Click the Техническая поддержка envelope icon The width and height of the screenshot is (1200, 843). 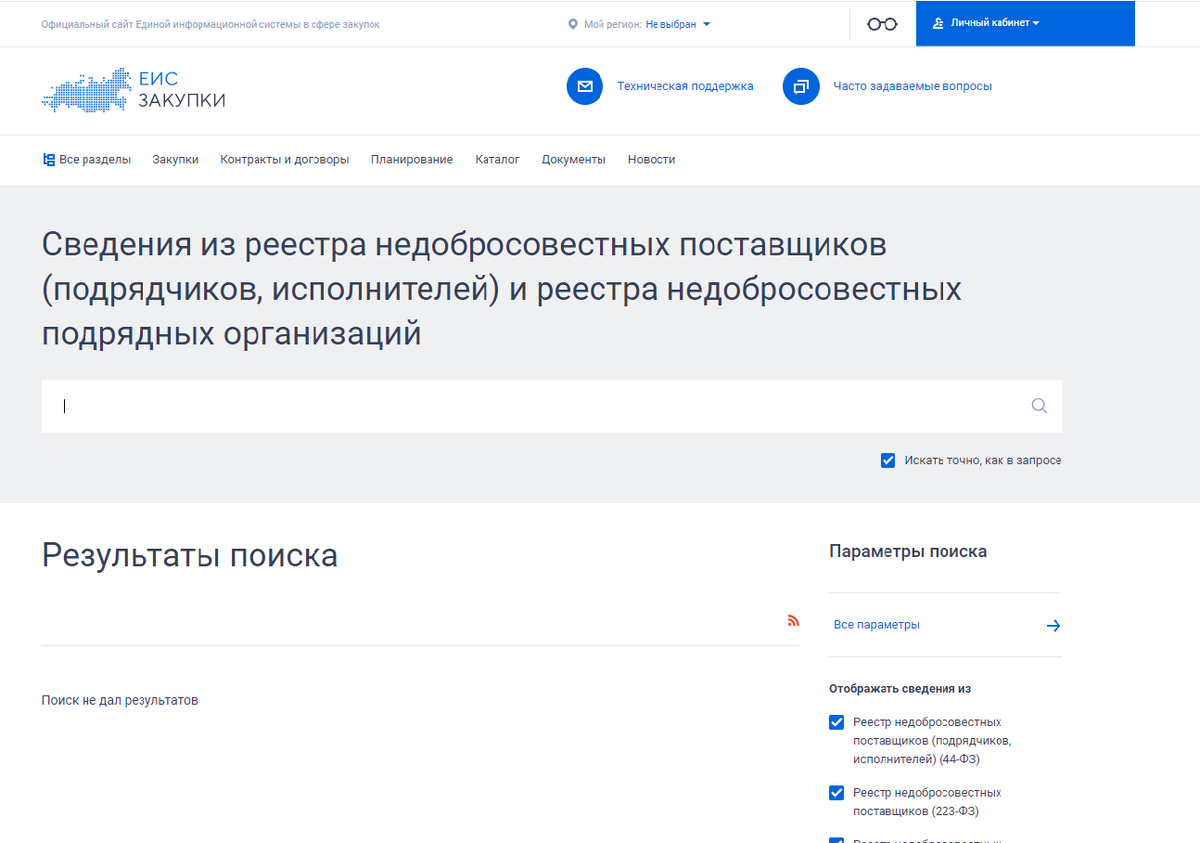coord(585,86)
